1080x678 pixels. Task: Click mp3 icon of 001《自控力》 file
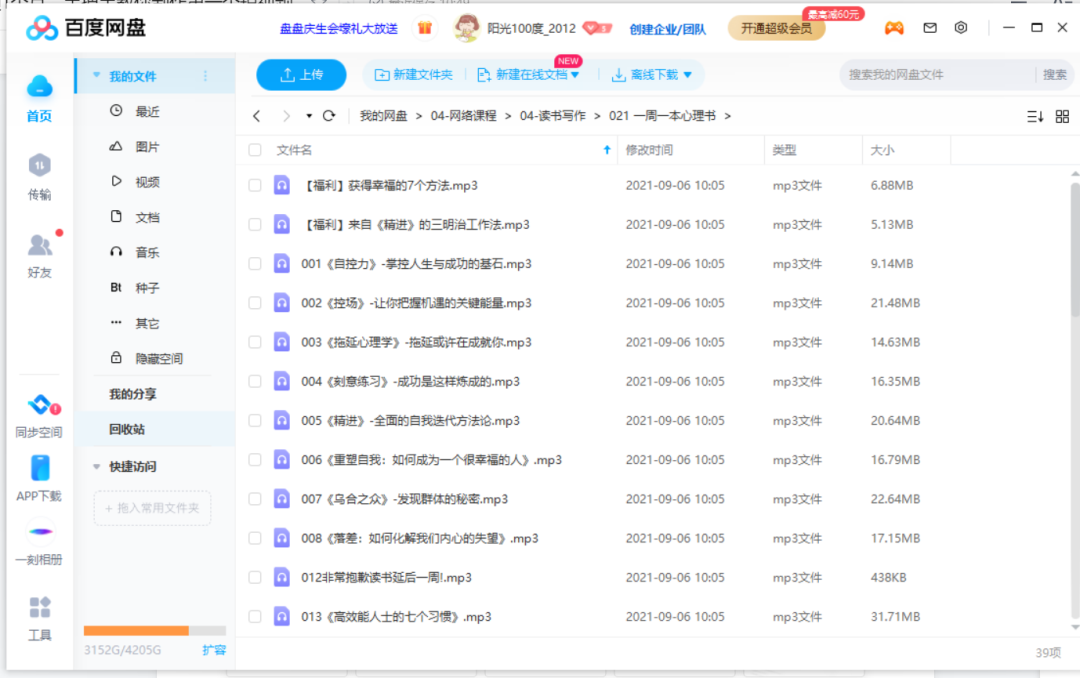(282, 264)
